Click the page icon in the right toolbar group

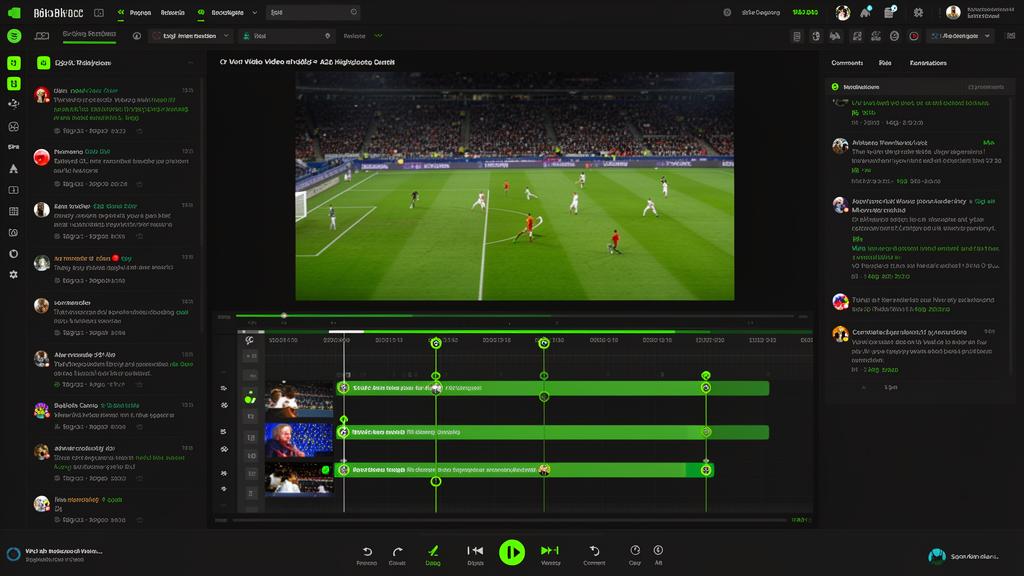[x=797, y=36]
